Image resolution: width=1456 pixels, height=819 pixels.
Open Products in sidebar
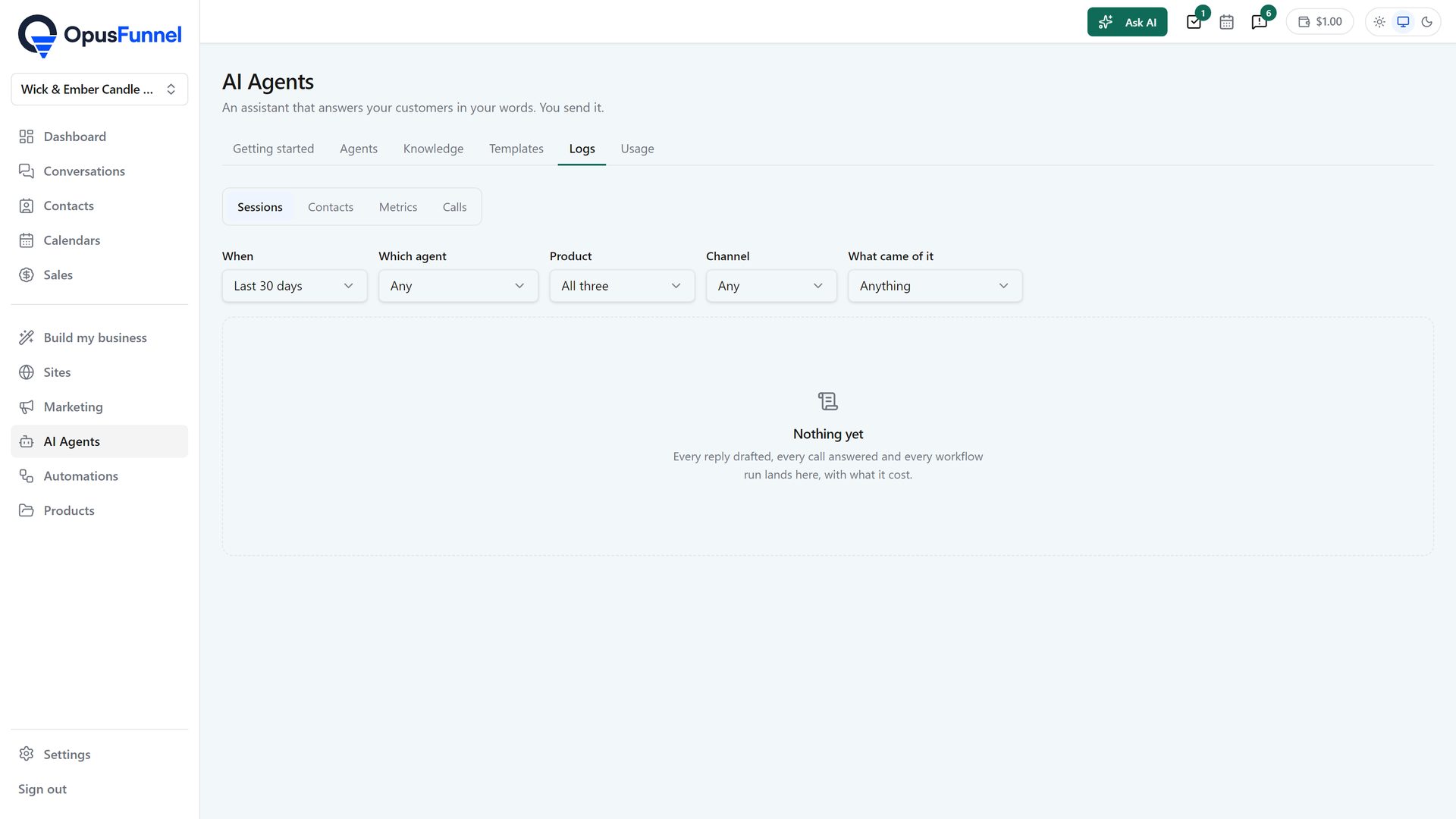[99, 511]
